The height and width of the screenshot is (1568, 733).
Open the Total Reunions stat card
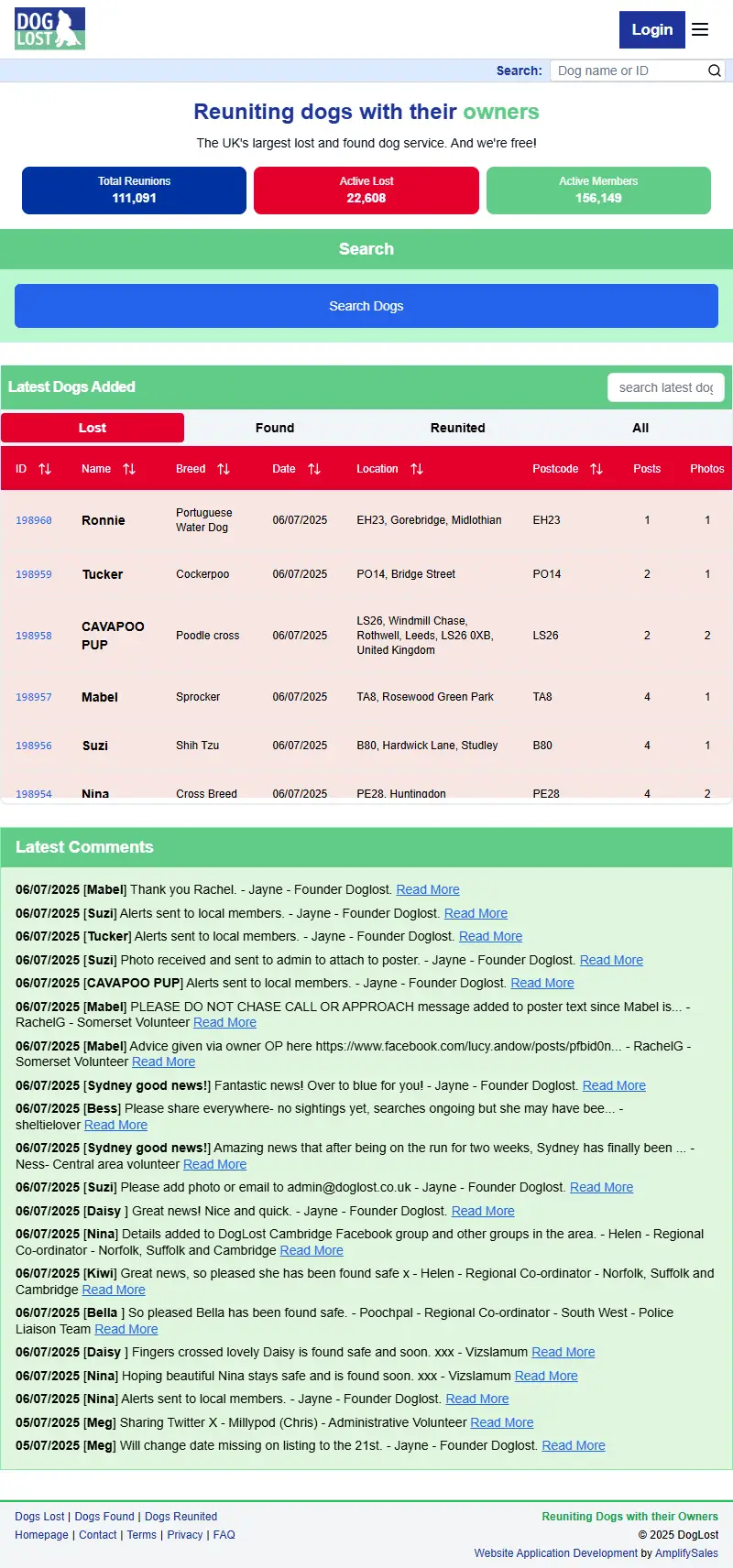(134, 191)
